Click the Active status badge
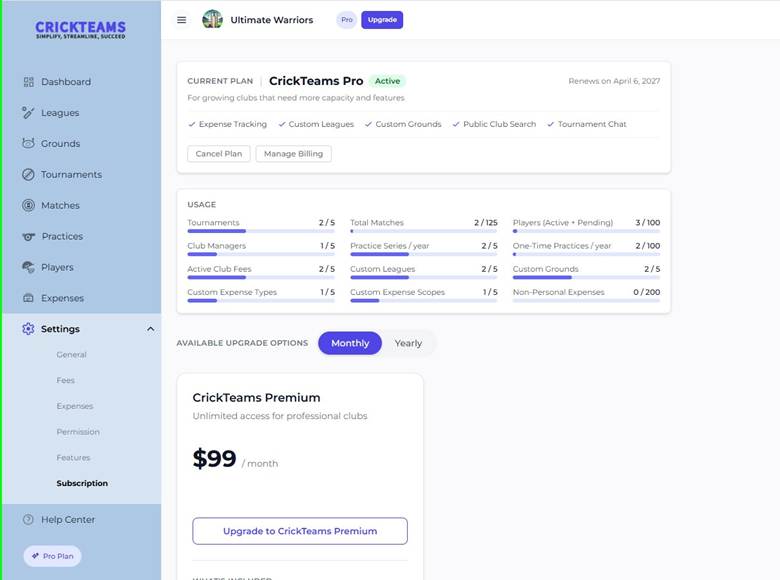 (x=388, y=81)
